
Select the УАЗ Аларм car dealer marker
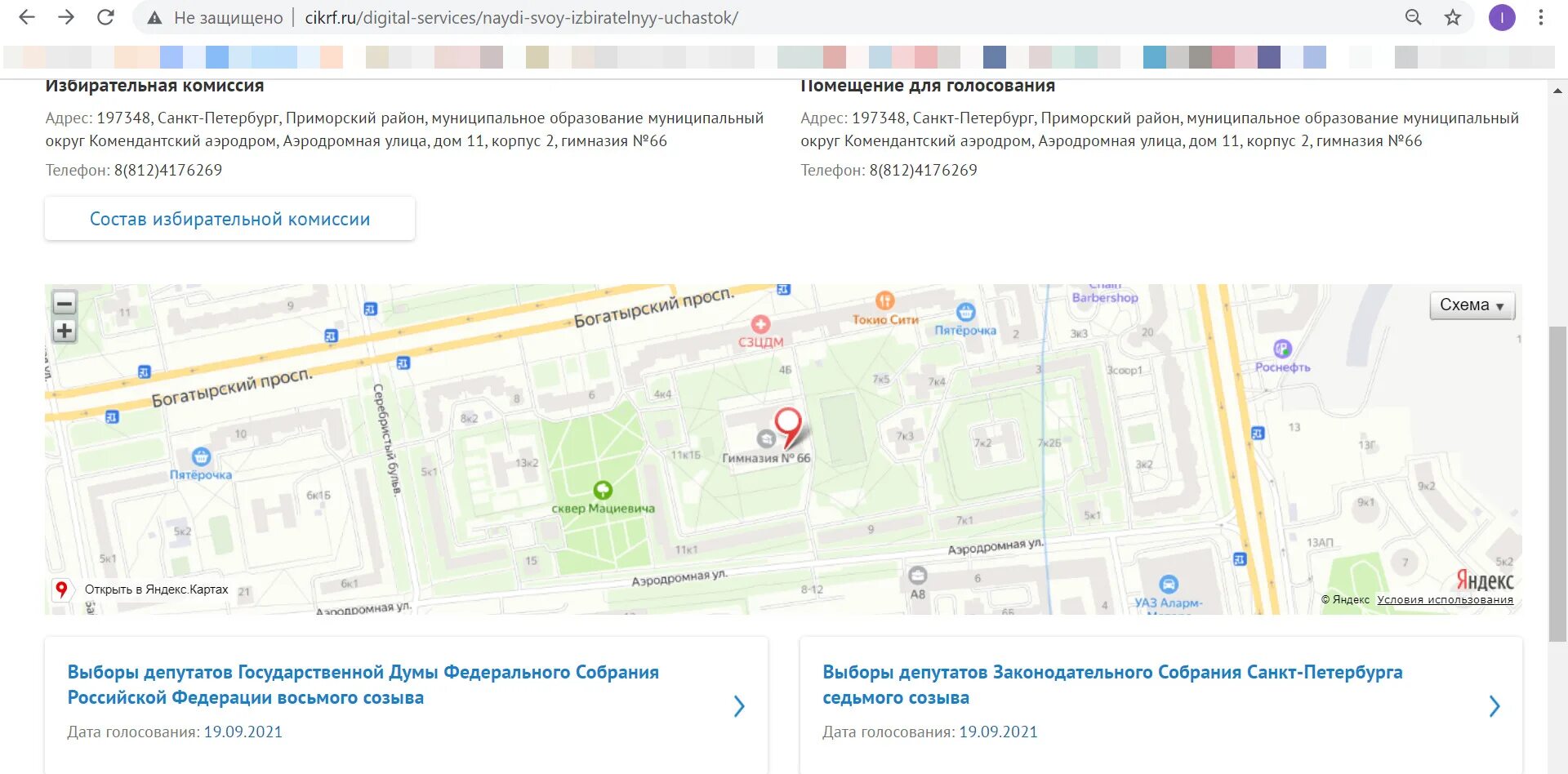click(x=1169, y=584)
